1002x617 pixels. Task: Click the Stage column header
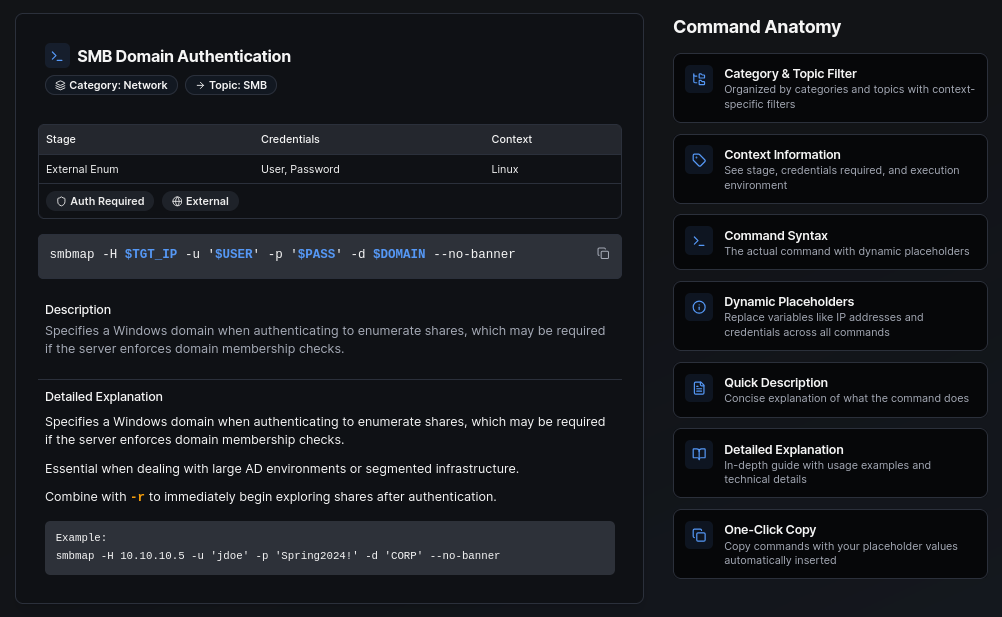pos(61,139)
